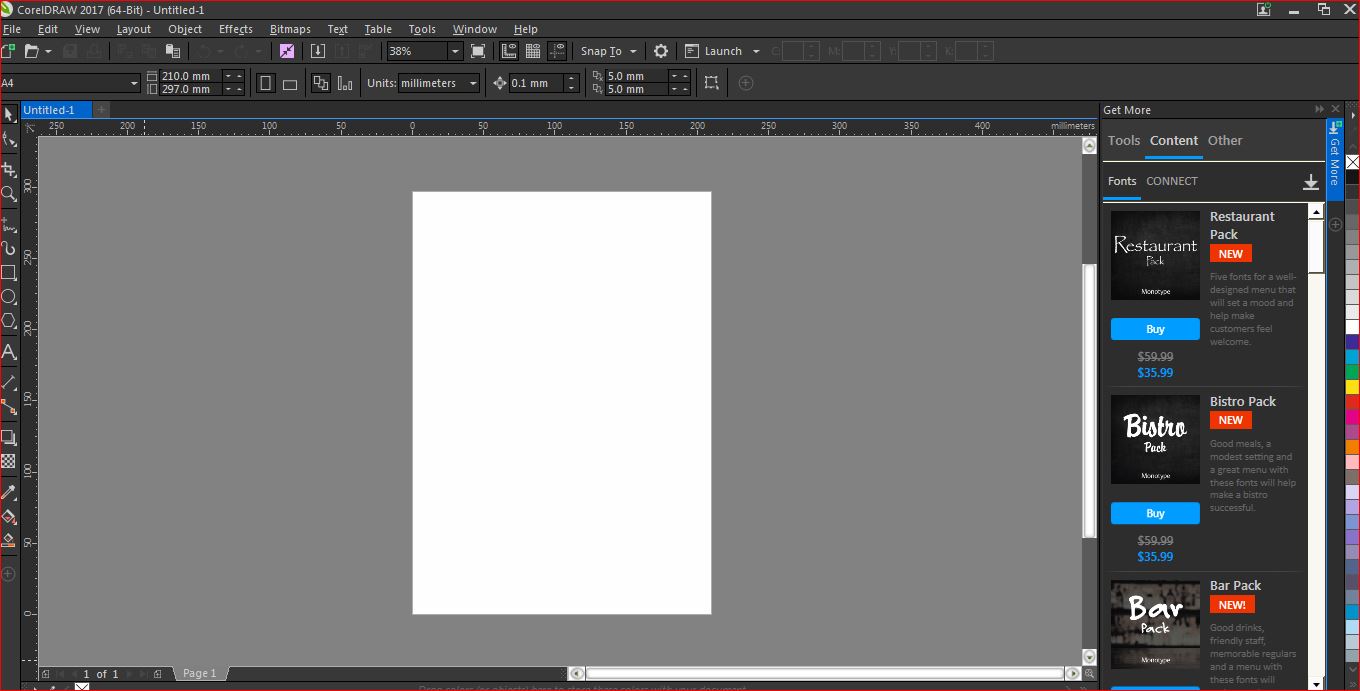Toggle apply layout to All Pages
This screenshot has width=1360, height=691.
pos(321,83)
